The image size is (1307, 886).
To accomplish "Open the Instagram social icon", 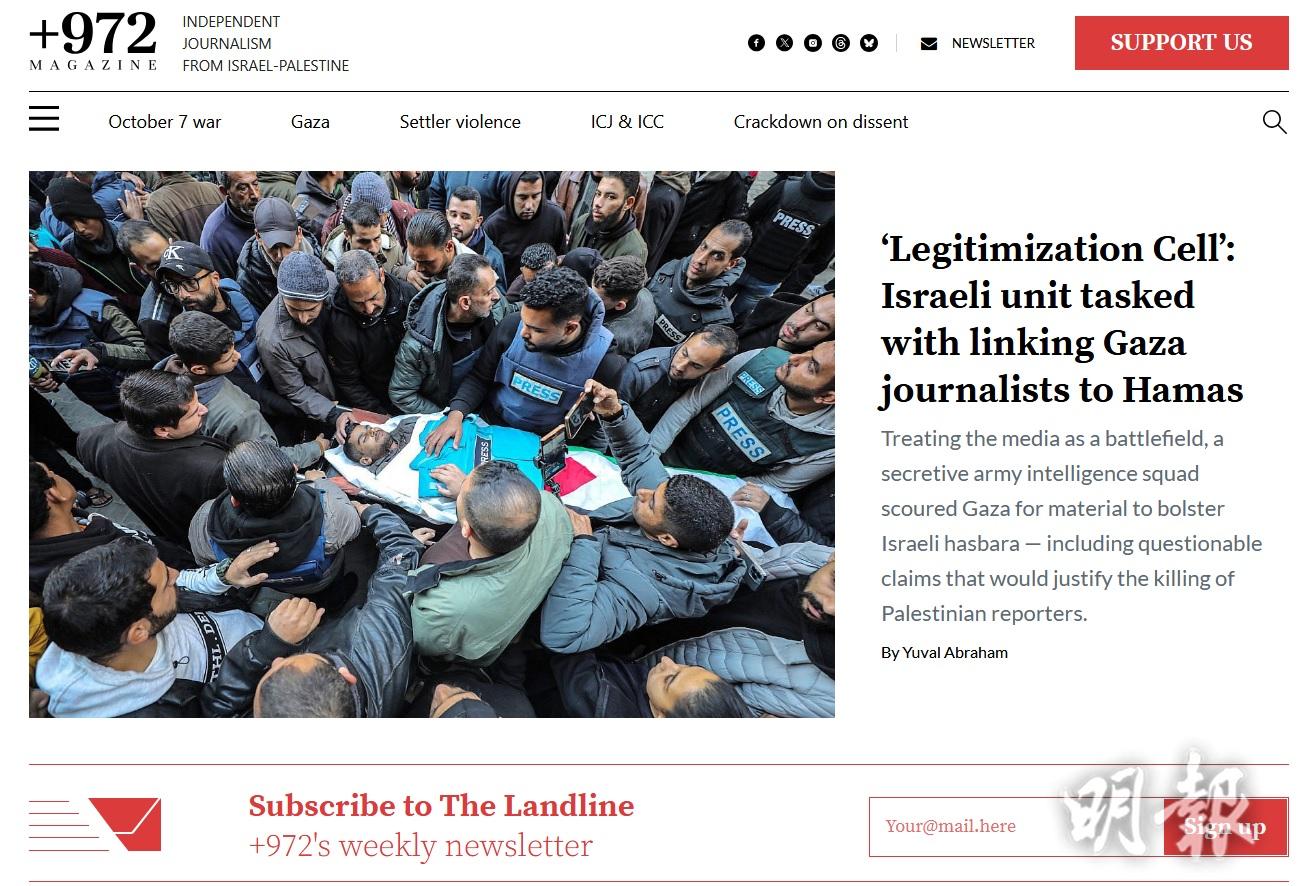I will [813, 43].
